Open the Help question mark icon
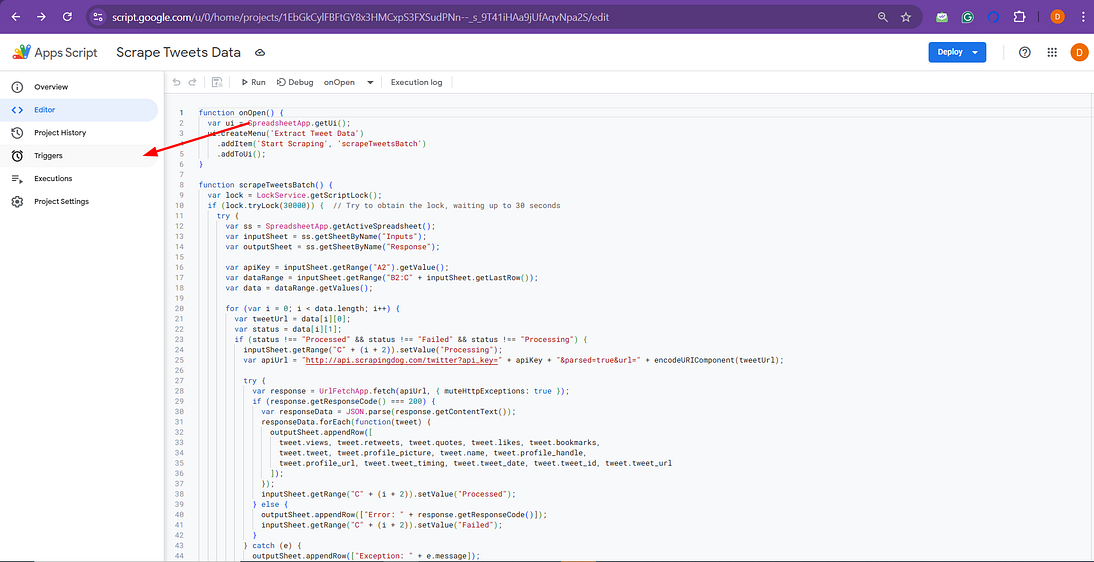This screenshot has height=562, width=1094. pos(1025,52)
